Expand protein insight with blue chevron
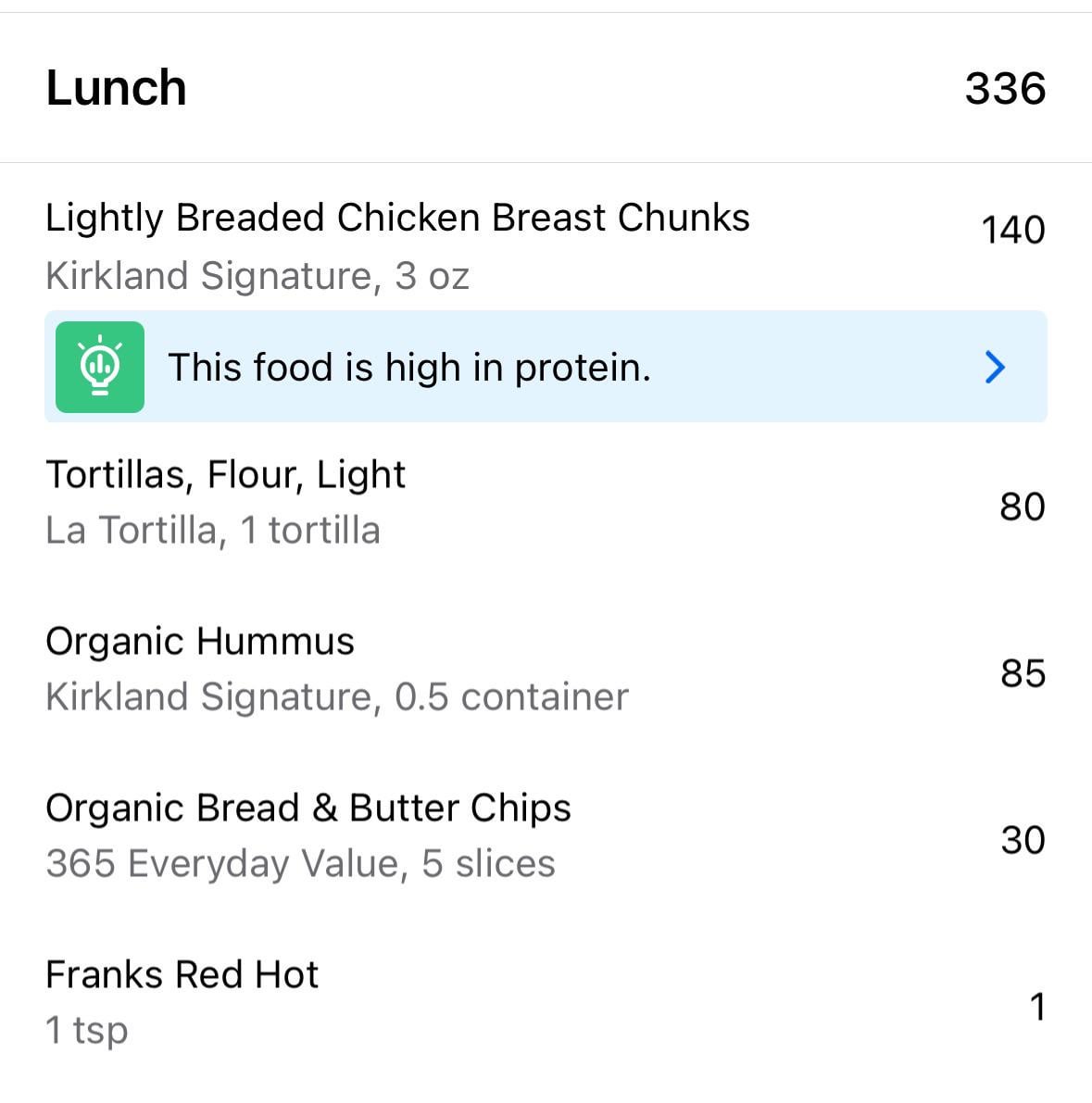1092x1103 pixels. coord(995,367)
